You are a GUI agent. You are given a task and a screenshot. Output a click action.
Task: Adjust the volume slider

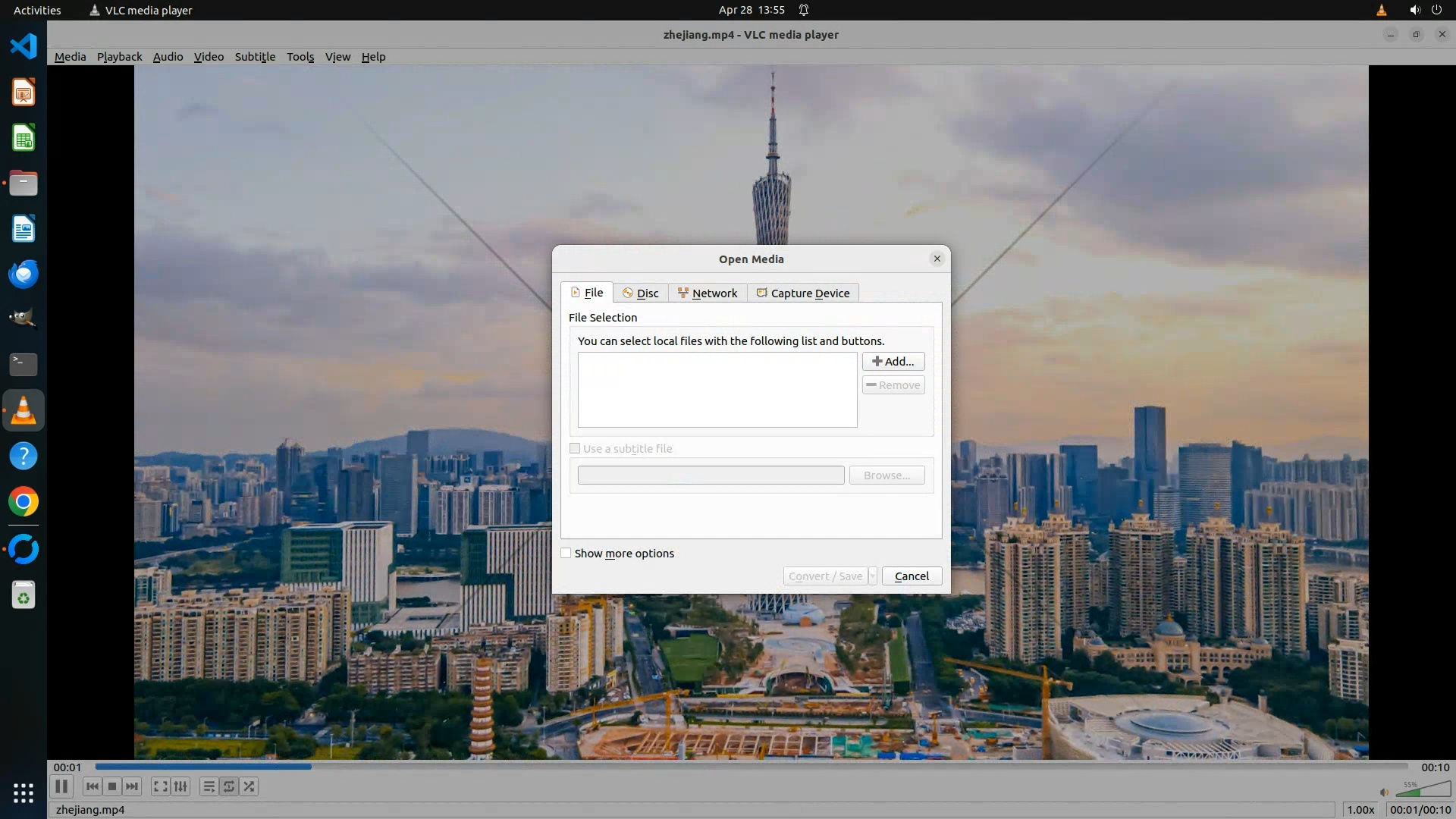click(1423, 790)
